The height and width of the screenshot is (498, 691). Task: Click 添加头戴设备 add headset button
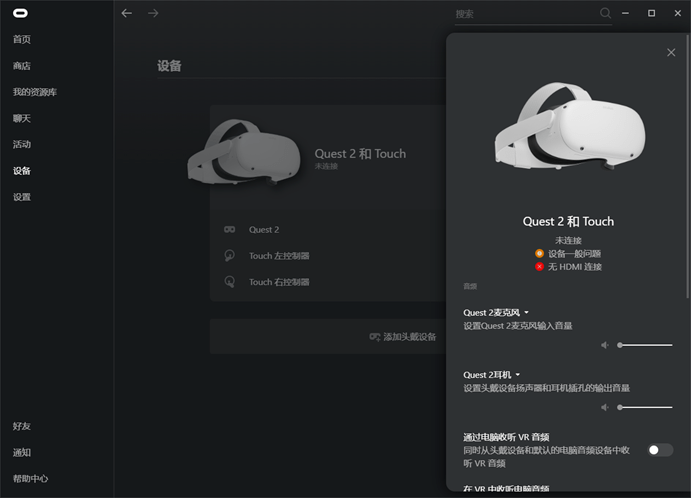pos(403,337)
